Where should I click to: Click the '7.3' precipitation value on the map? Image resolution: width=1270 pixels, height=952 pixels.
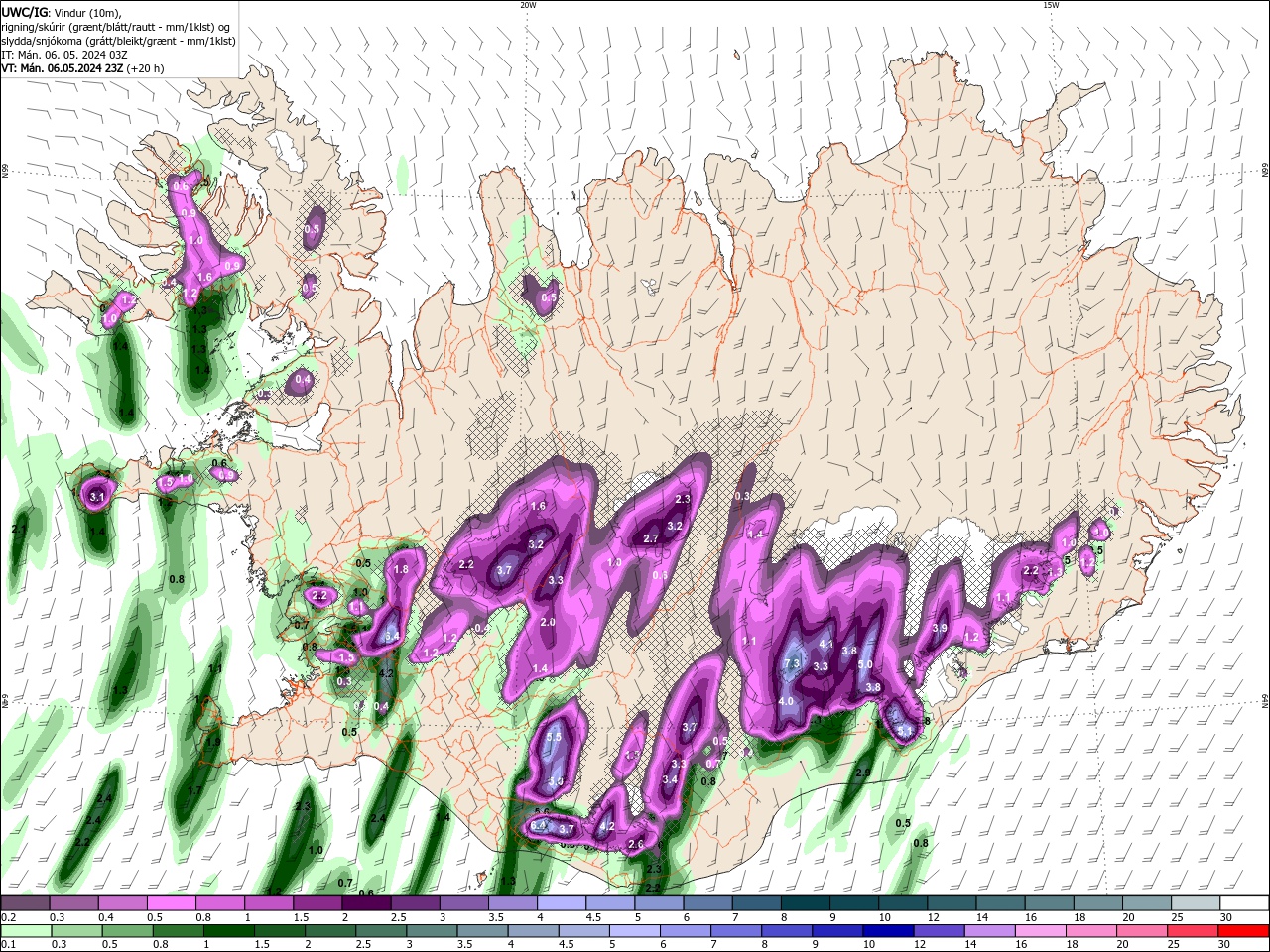click(792, 663)
